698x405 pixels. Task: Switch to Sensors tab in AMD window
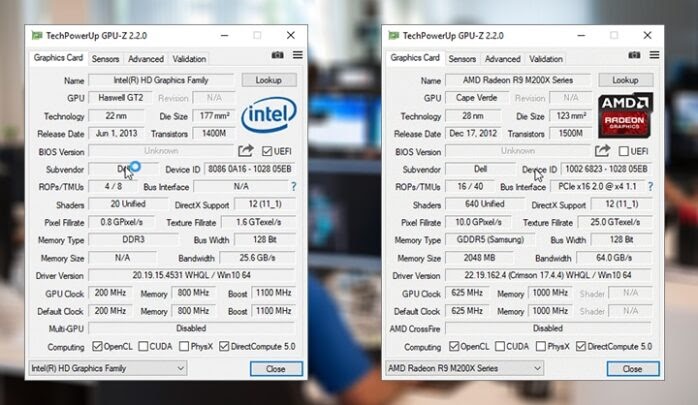(x=462, y=59)
